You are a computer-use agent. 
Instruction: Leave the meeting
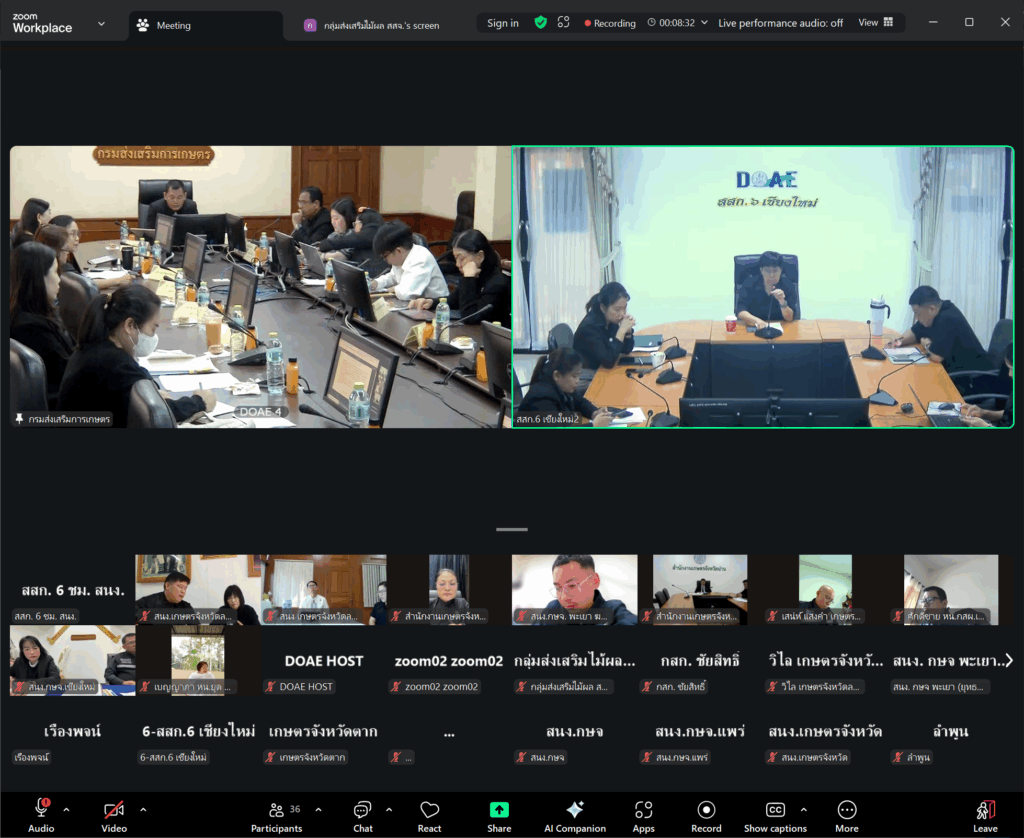point(985,814)
